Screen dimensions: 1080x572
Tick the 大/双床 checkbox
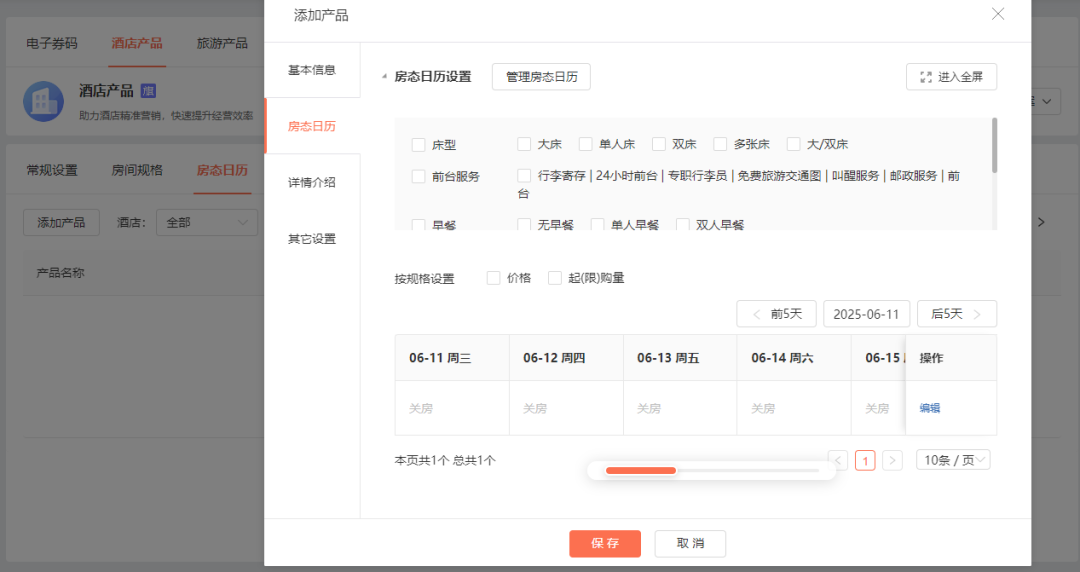pyautogui.click(x=793, y=144)
